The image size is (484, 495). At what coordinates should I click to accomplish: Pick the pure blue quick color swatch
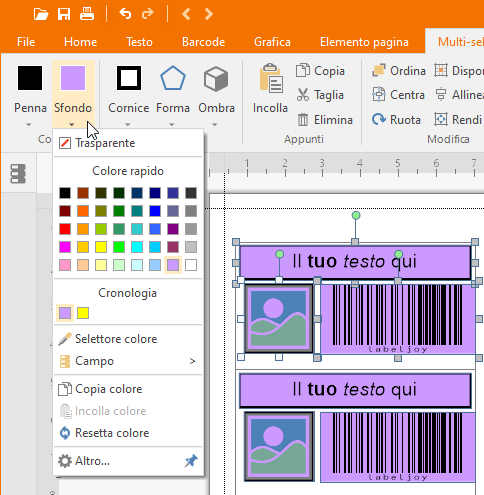(x=155, y=211)
